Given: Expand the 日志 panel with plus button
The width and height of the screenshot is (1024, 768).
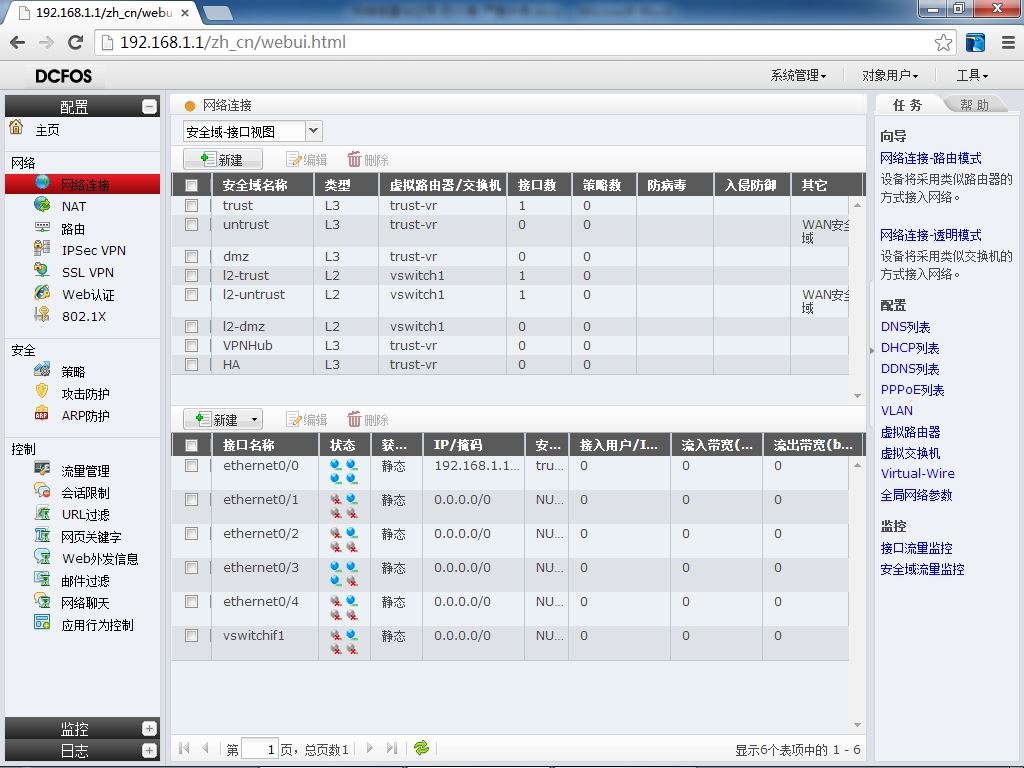Looking at the screenshot, I should [x=150, y=750].
